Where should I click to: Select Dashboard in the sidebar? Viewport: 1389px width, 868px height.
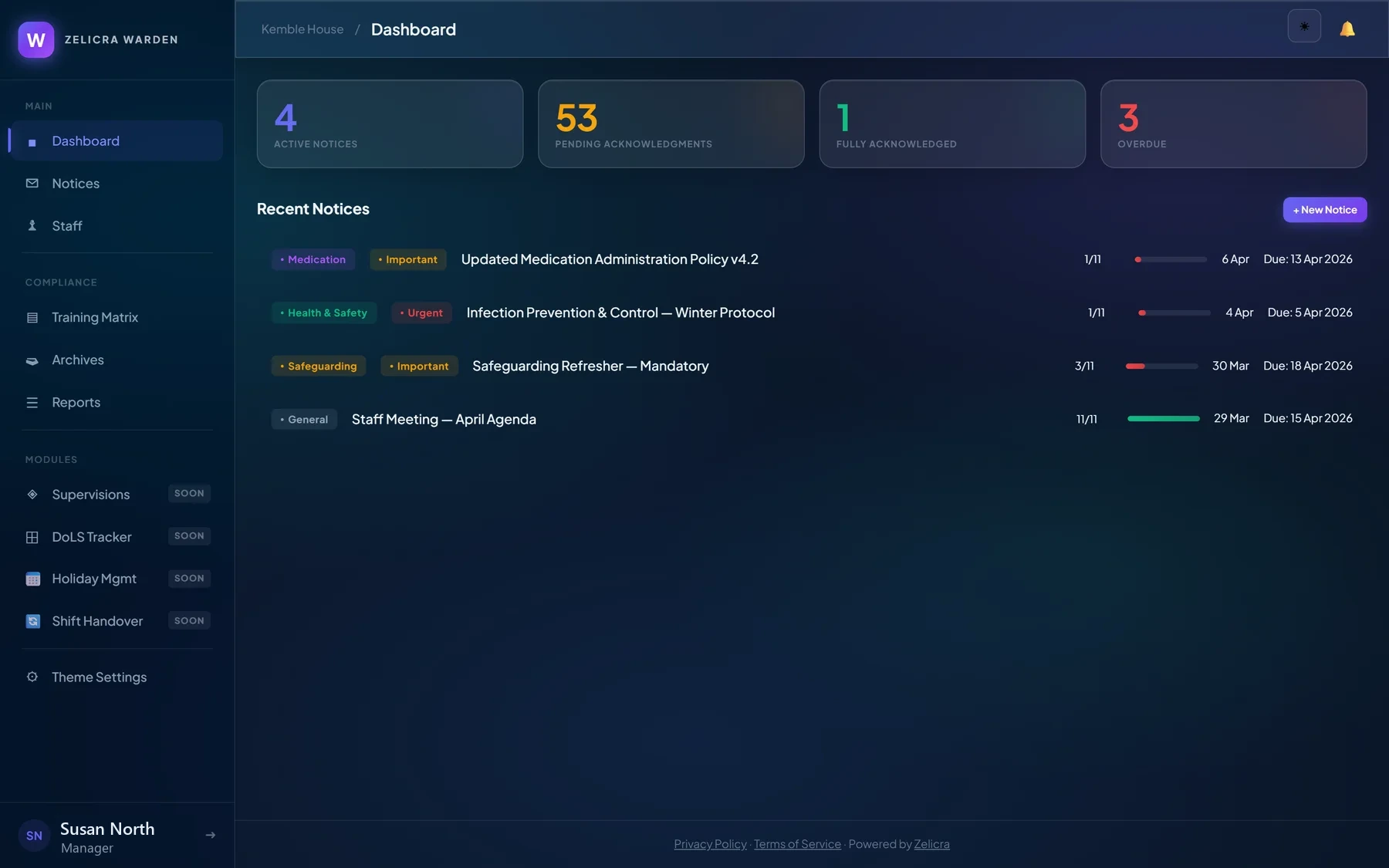click(x=117, y=141)
